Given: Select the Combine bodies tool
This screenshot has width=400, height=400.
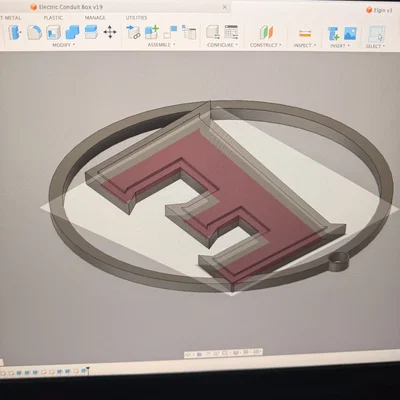Looking at the screenshot, I should point(72,32).
